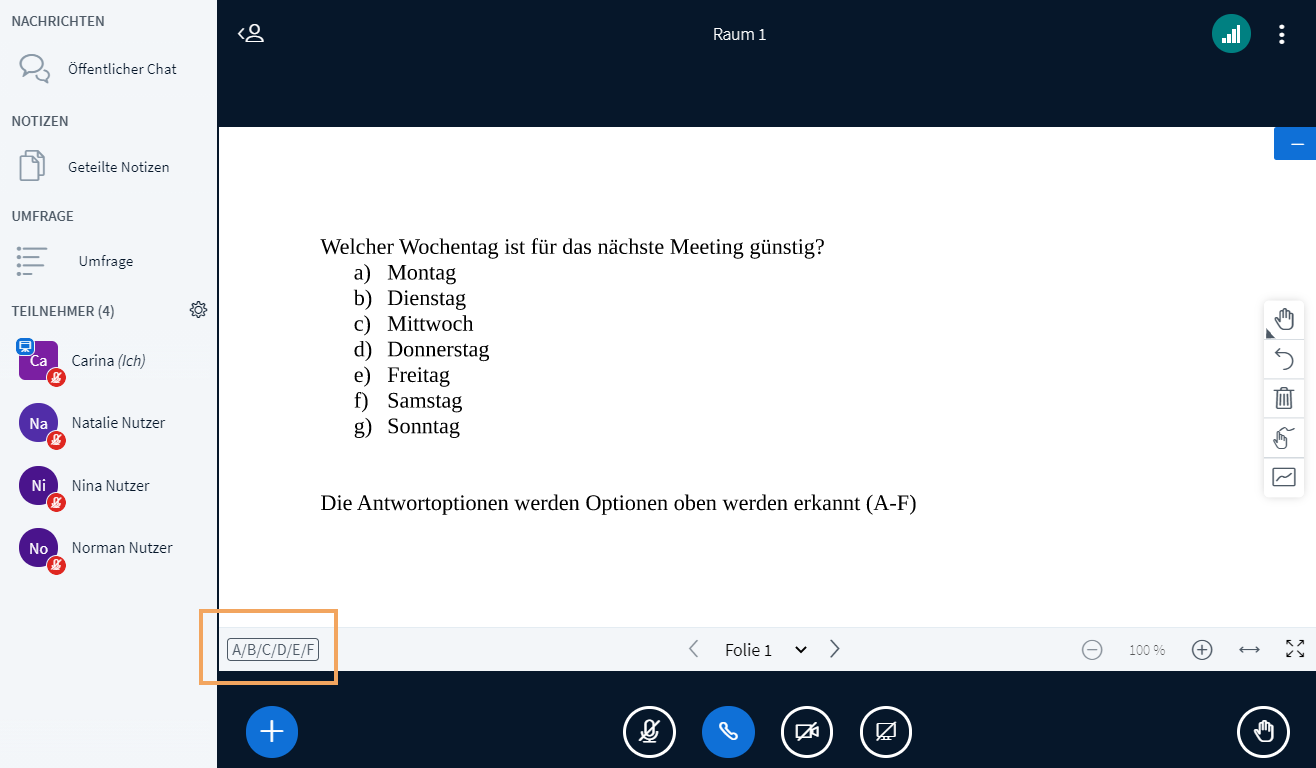
Task: Go to the previous slide
Action: [694, 649]
